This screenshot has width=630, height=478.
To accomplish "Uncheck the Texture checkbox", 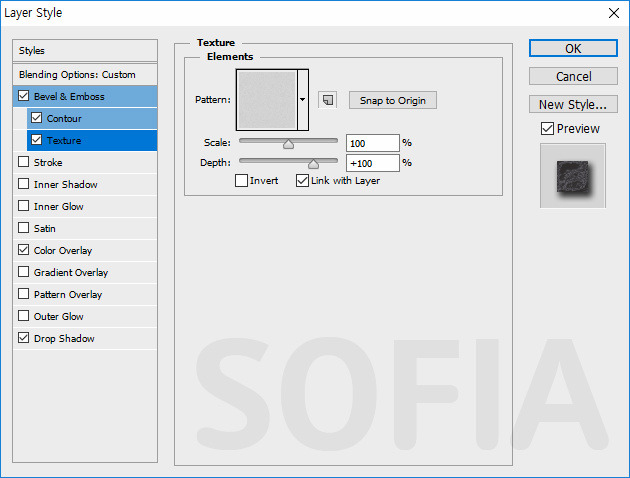I will click(x=37, y=140).
